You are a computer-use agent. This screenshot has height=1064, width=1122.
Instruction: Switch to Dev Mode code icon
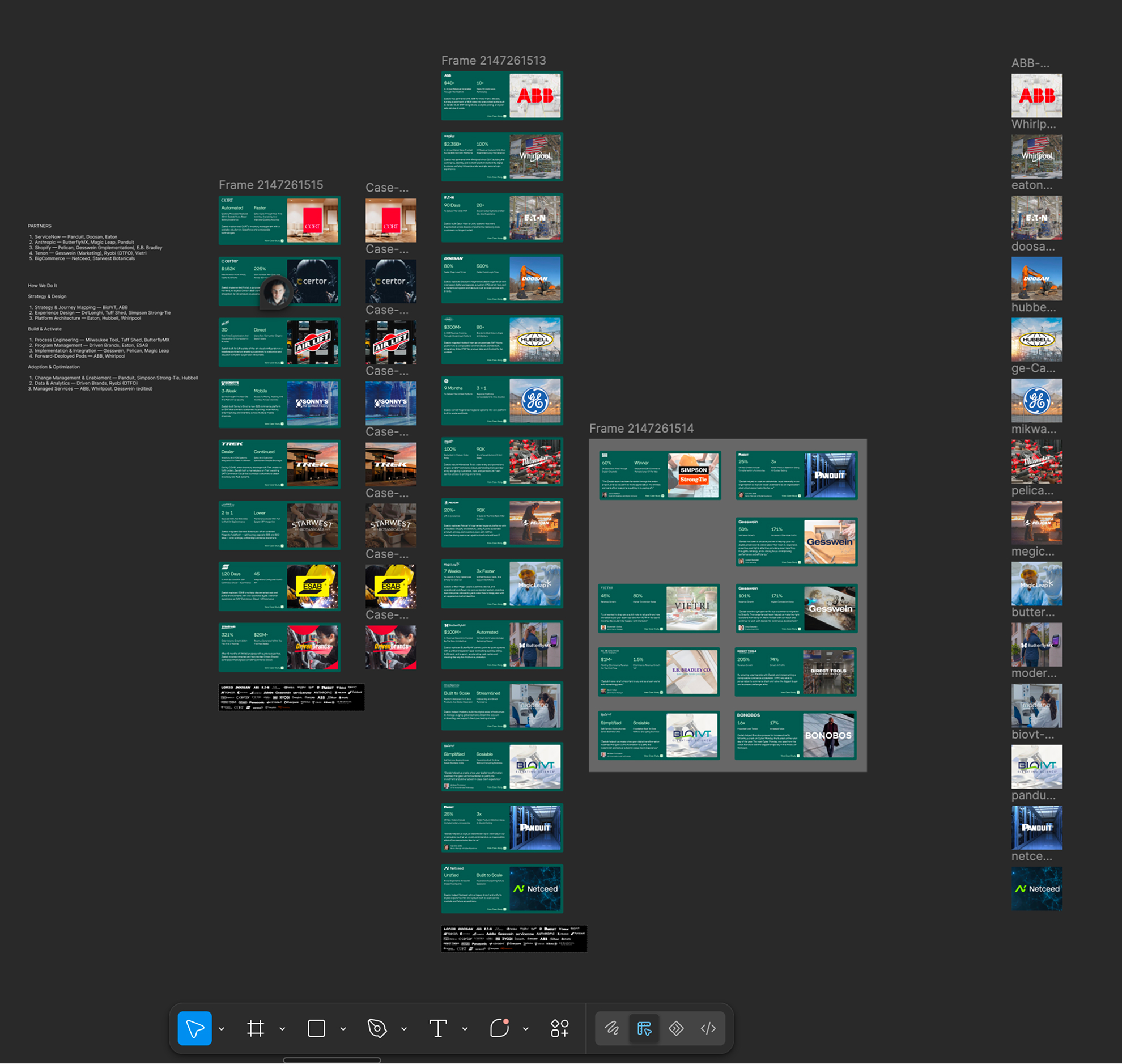(x=708, y=1028)
